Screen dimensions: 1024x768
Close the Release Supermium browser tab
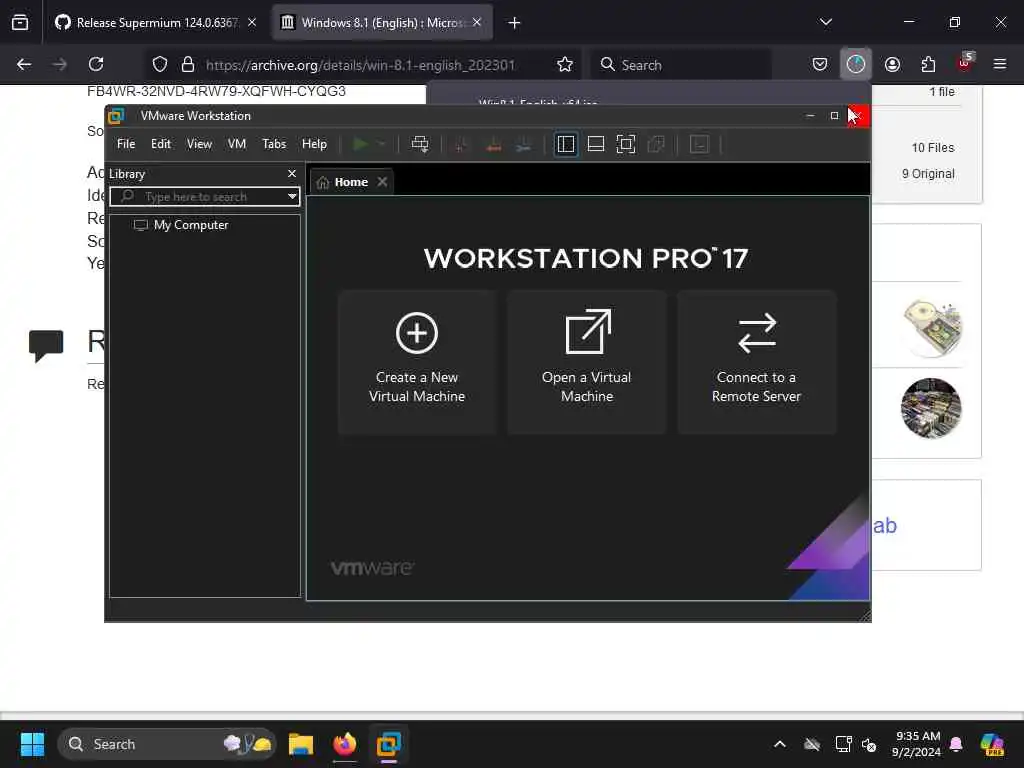click(252, 23)
